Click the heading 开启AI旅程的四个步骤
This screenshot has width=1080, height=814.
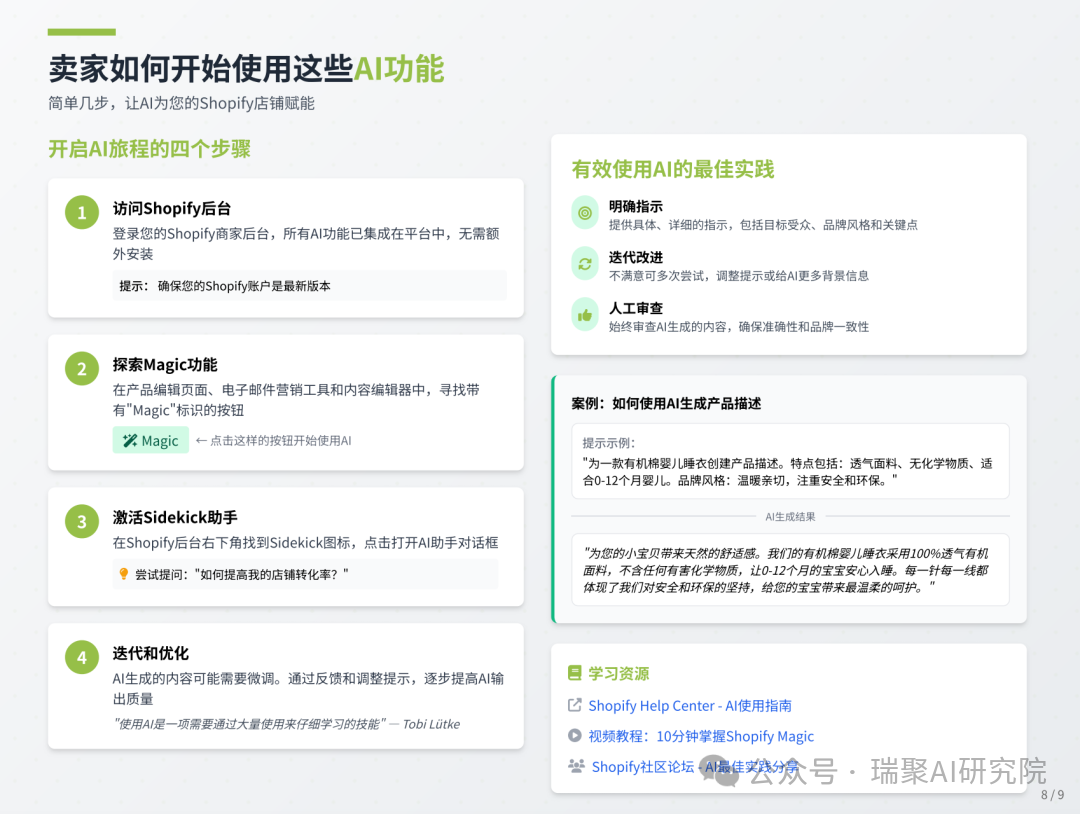[149, 149]
